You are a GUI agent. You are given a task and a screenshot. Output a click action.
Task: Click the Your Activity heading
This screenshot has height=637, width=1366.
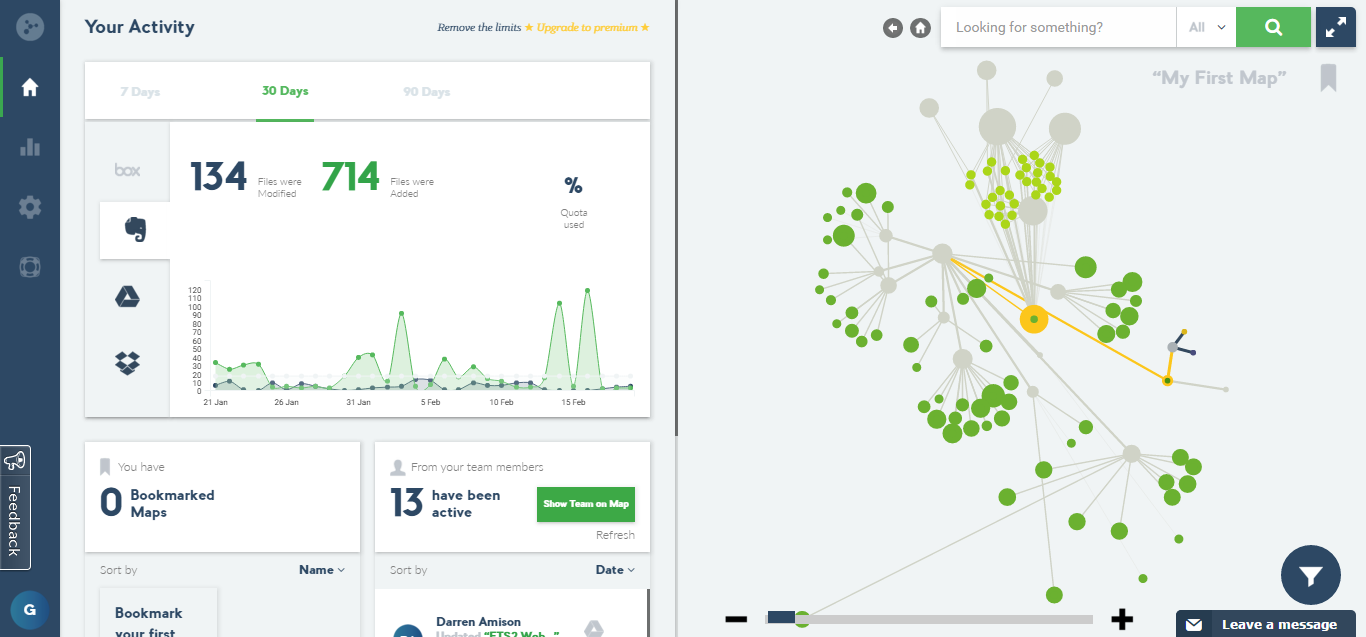[139, 27]
